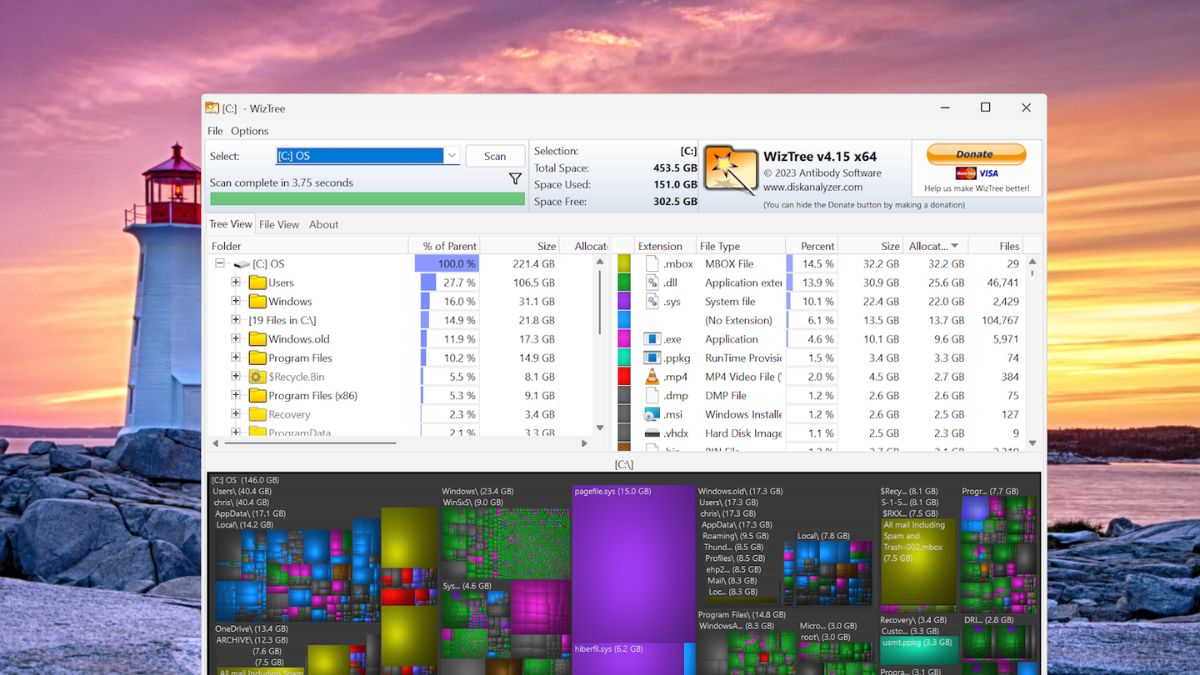Image resolution: width=1200 pixels, height=675 pixels.
Task: Open the Options menu
Action: (250, 131)
